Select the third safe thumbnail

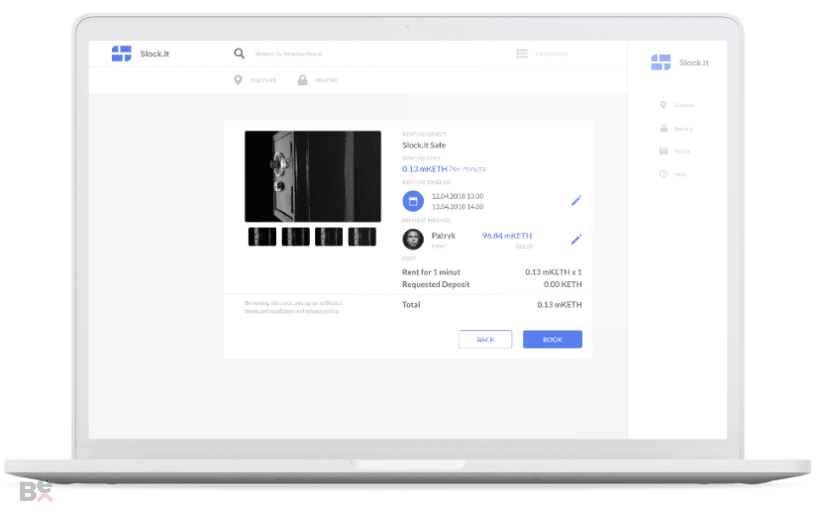click(x=329, y=237)
